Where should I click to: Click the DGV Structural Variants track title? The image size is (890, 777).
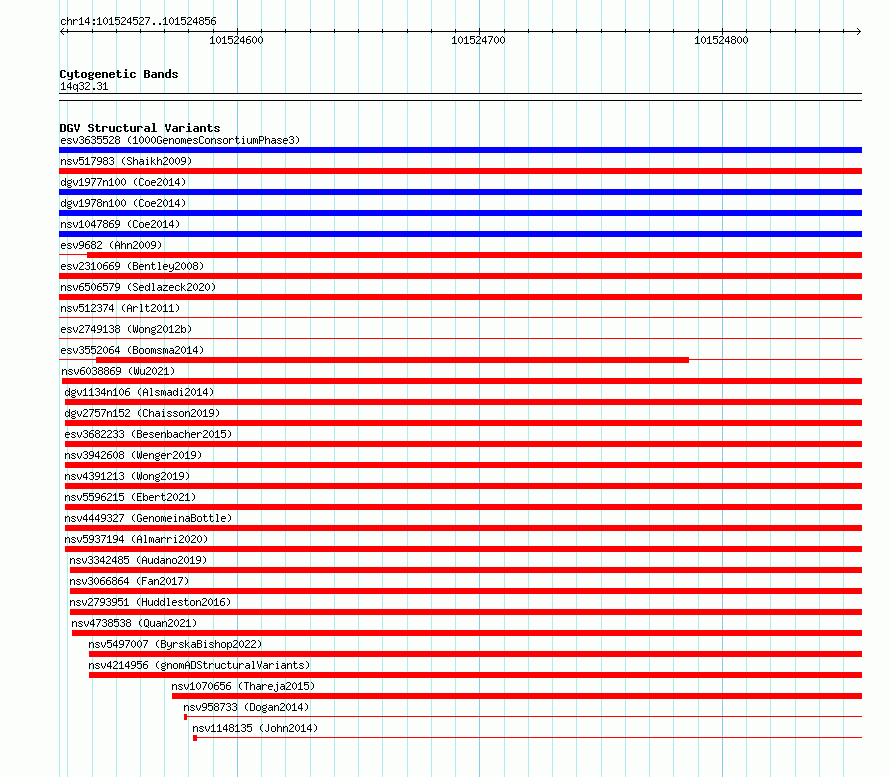click(x=140, y=128)
